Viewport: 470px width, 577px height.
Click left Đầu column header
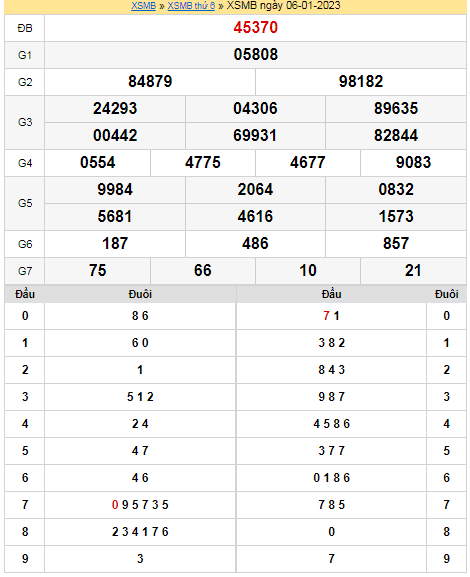25,294
